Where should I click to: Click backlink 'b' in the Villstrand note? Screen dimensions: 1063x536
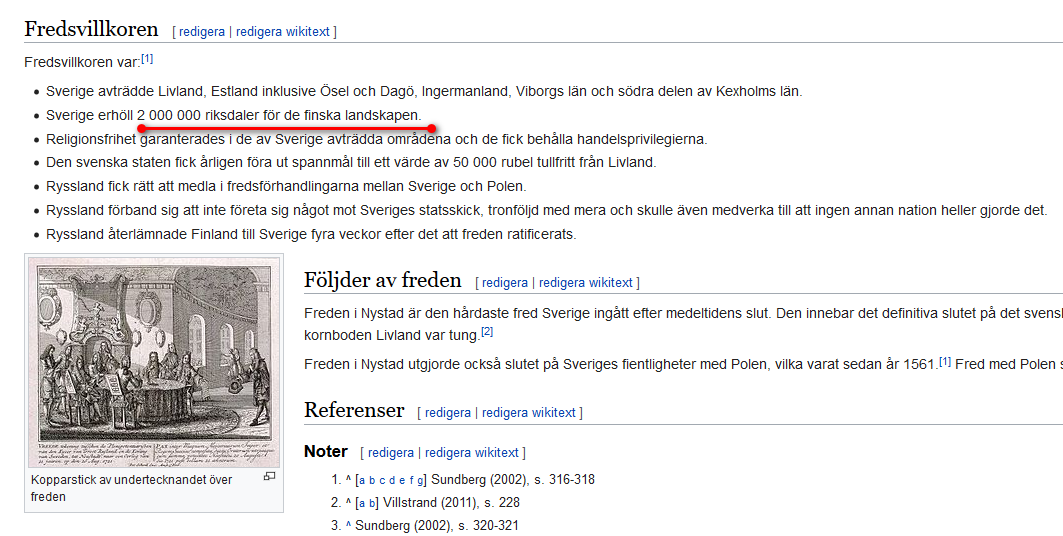pyautogui.click(x=373, y=503)
